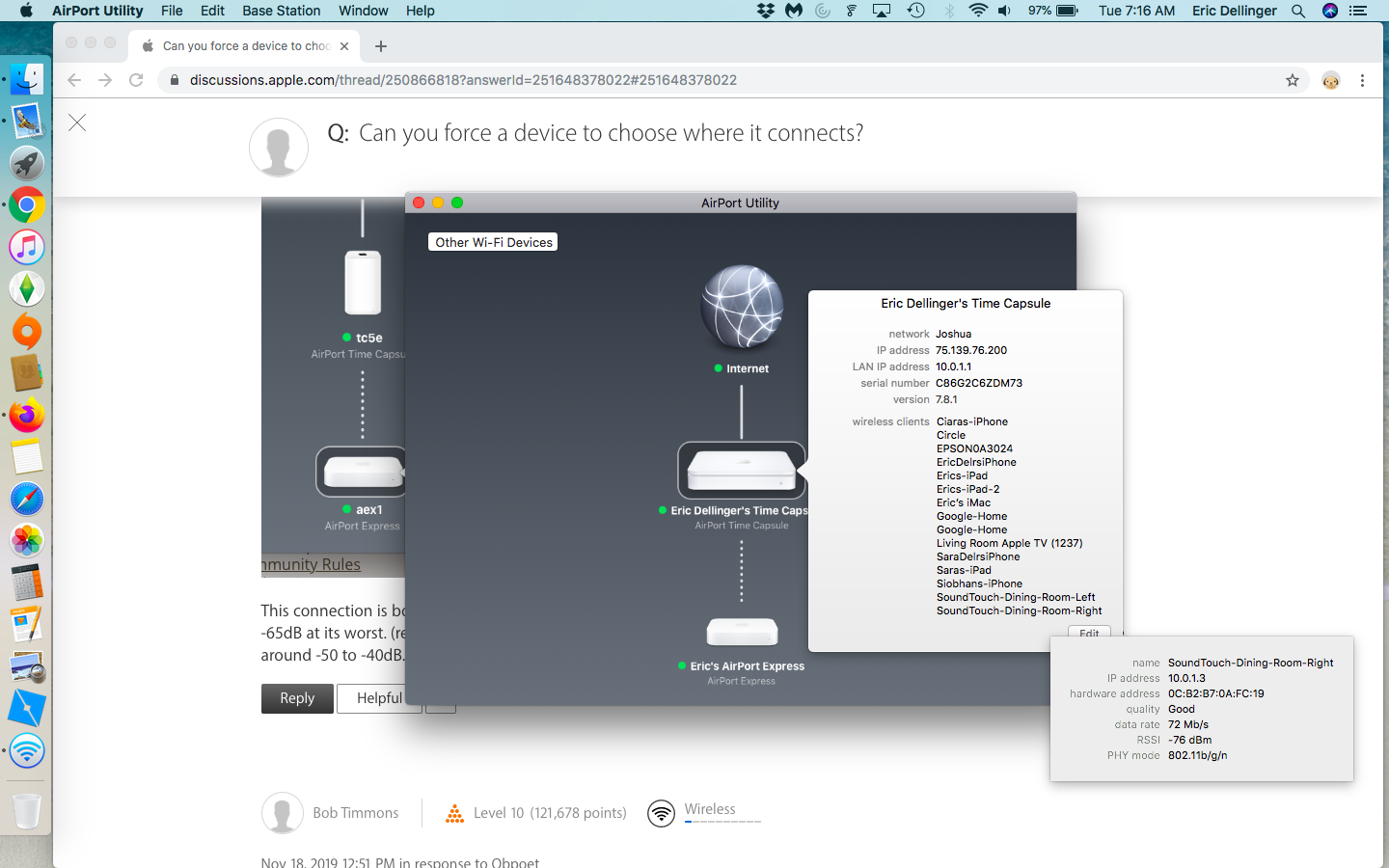Reload the Chrome page
Screen dimensions: 1389x868
136,80
